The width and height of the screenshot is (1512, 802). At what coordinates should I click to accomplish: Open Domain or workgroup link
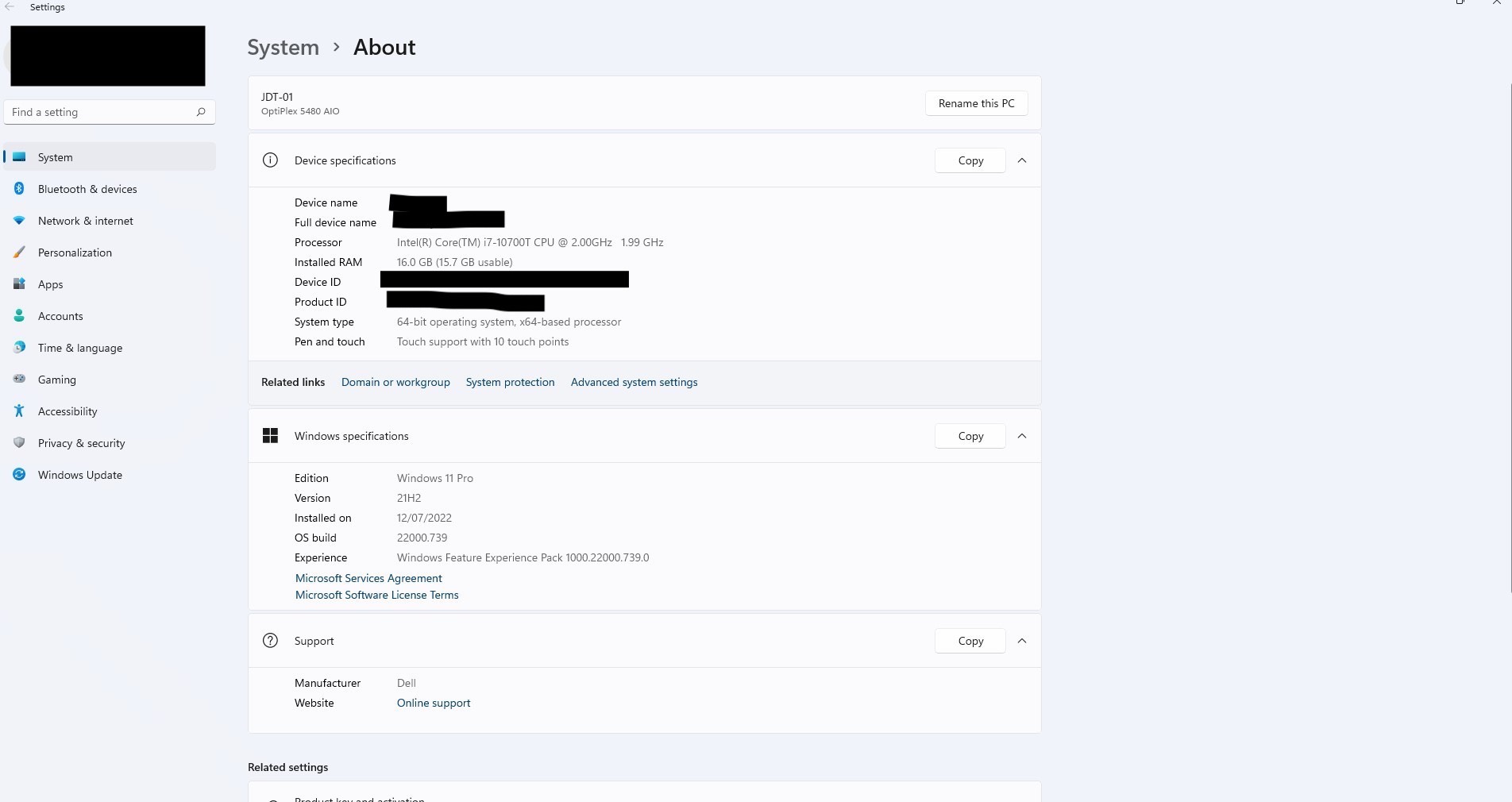[395, 382]
